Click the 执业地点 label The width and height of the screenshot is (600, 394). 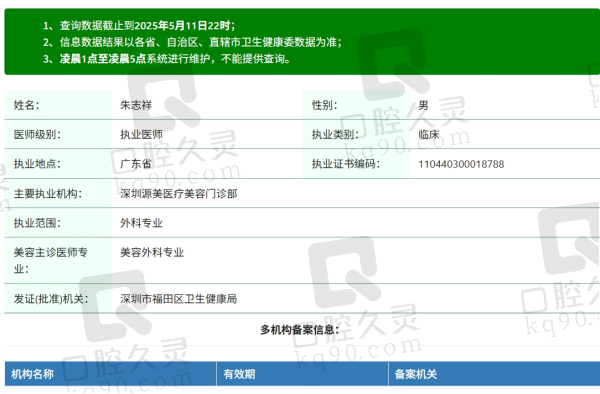[x=37, y=164]
